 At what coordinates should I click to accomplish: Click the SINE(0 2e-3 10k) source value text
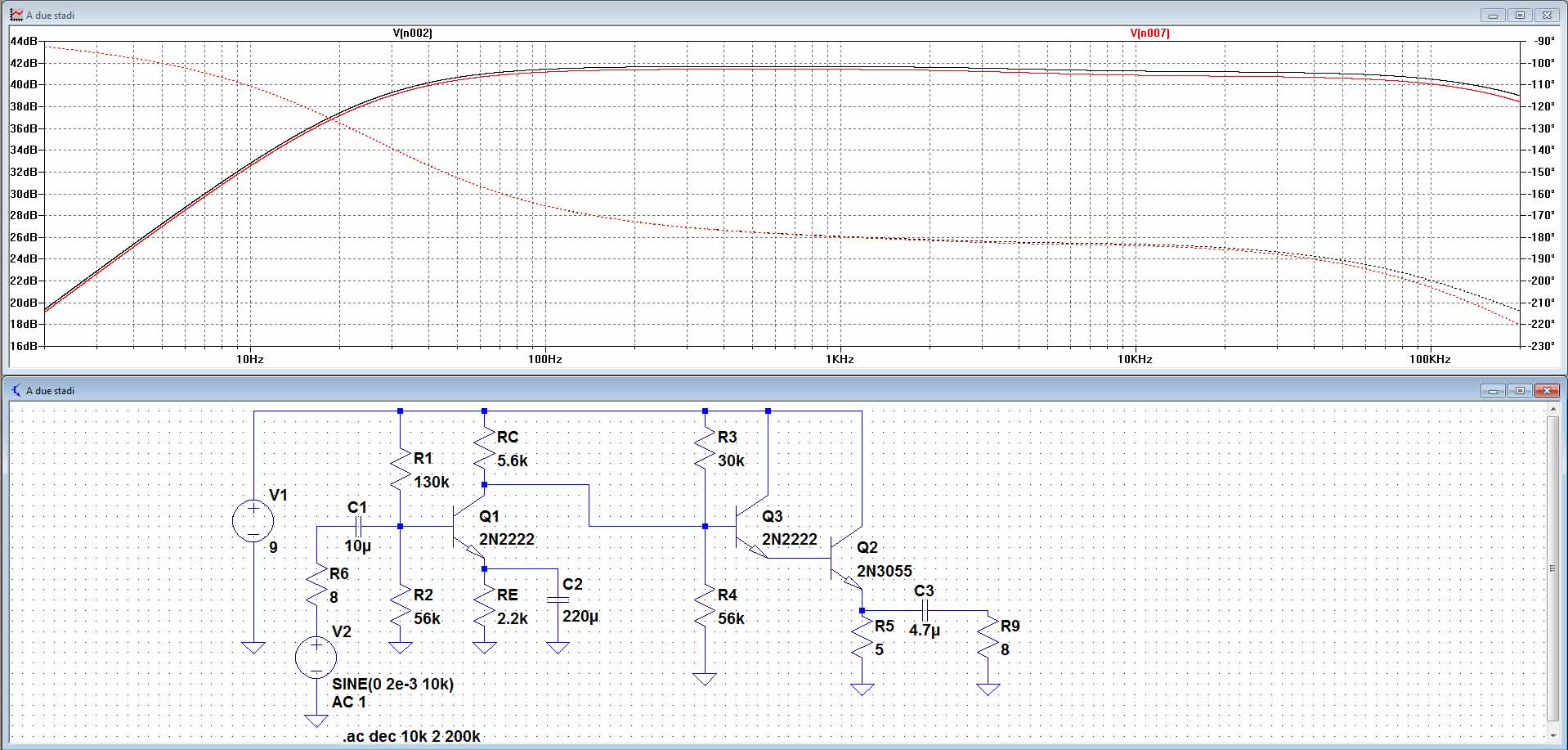coord(392,684)
